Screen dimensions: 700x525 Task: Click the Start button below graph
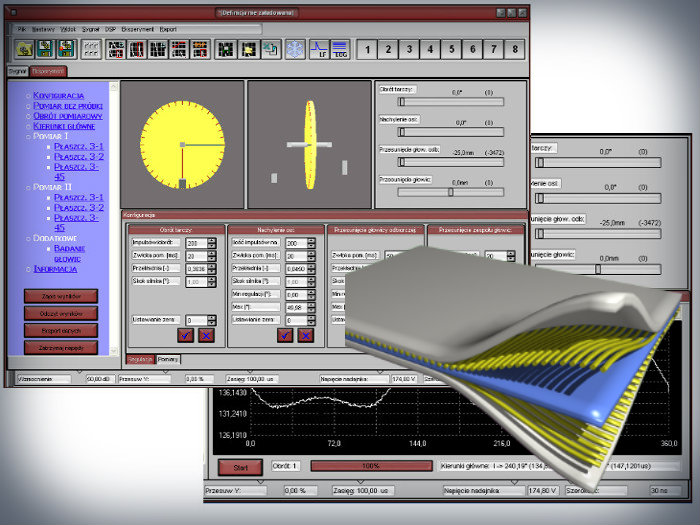pos(240,467)
